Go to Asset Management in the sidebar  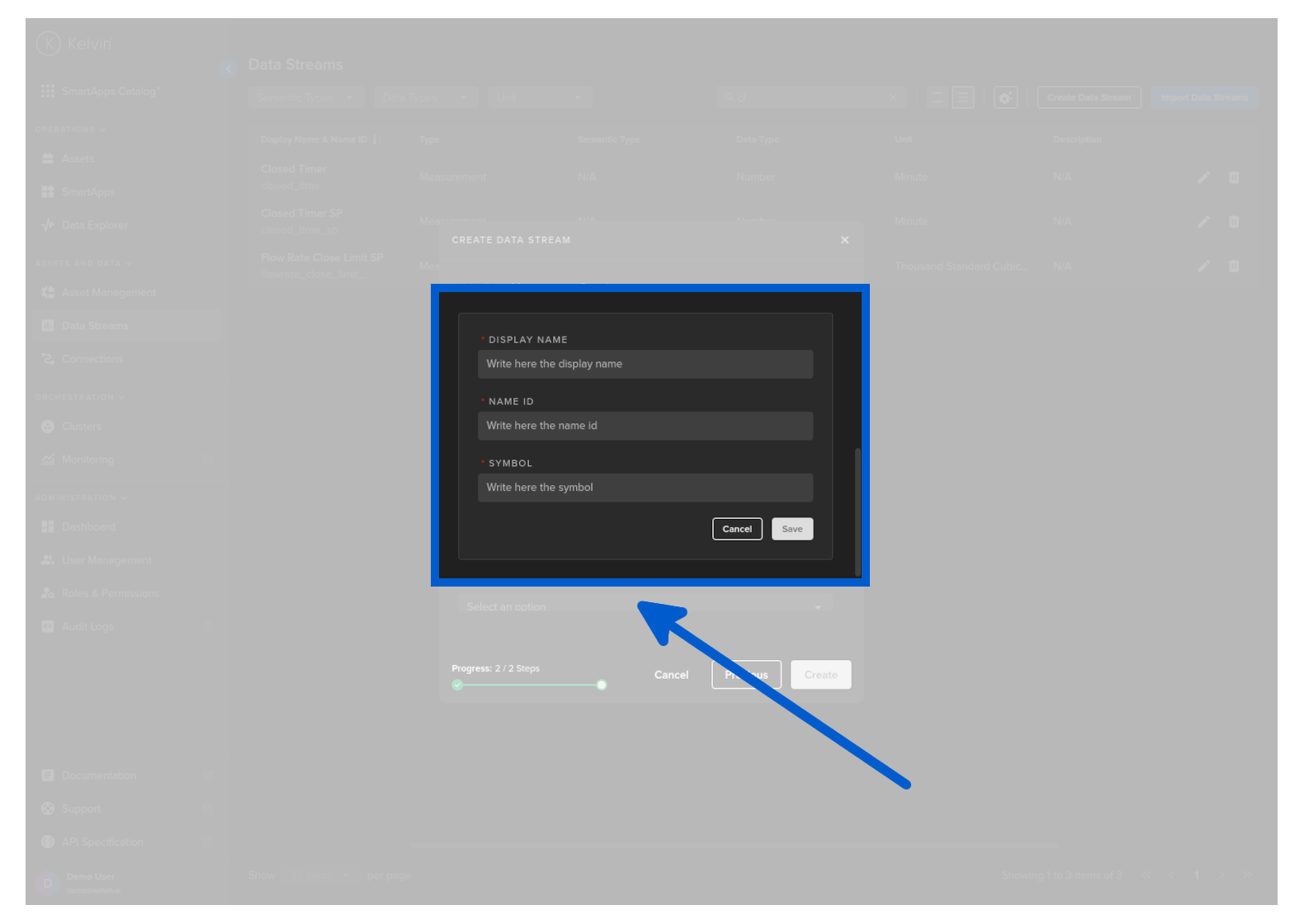[x=108, y=292]
